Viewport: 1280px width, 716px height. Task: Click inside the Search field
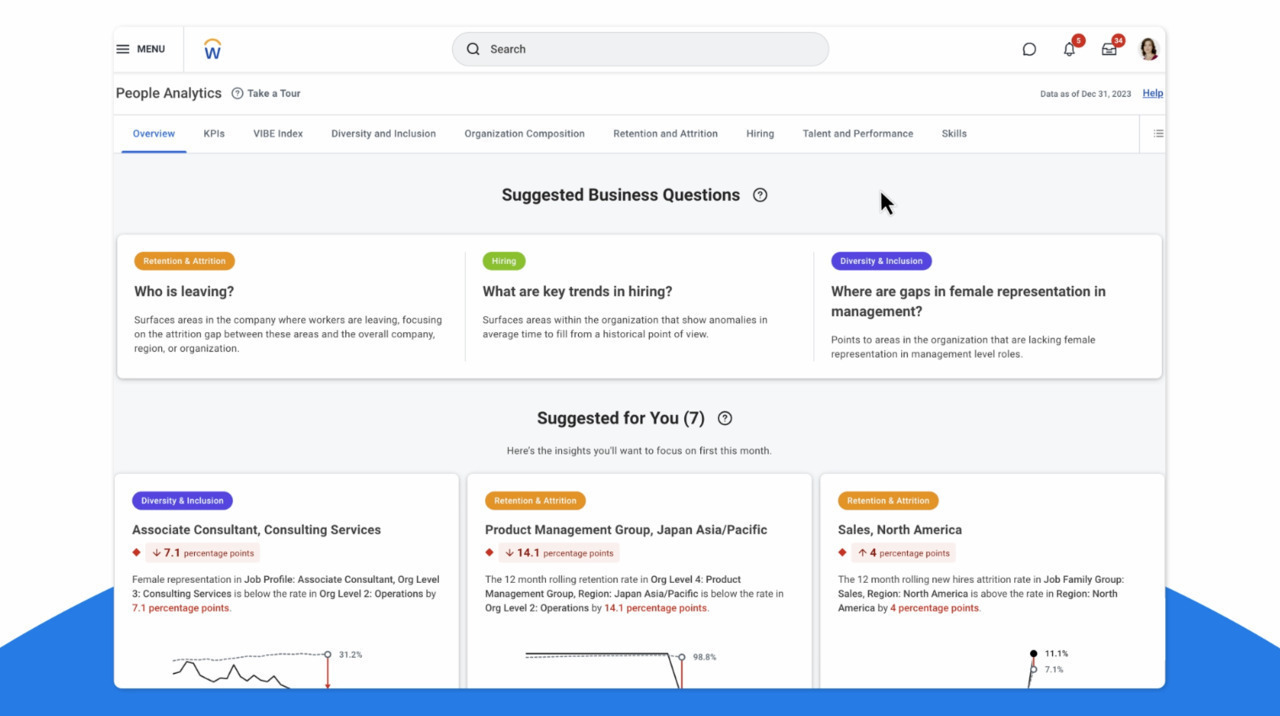click(x=640, y=49)
